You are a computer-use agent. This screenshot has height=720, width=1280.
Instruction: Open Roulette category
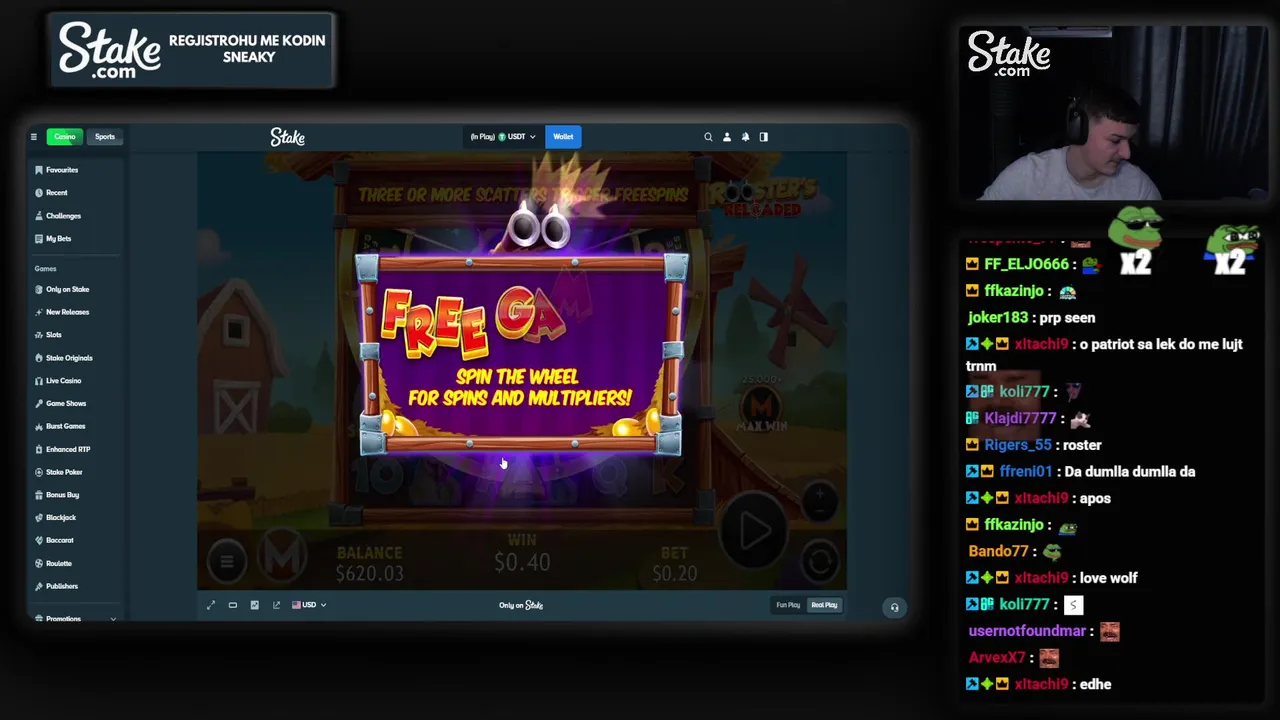click(x=76, y=563)
